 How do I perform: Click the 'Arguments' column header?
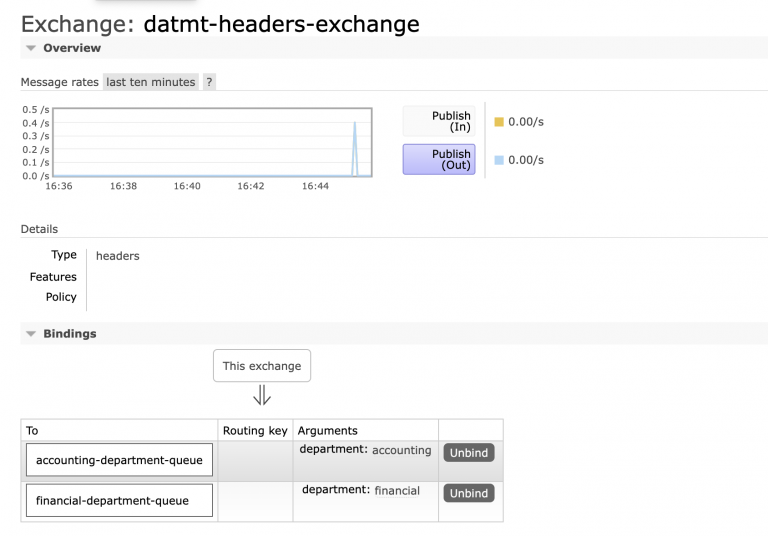click(x=327, y=431)
